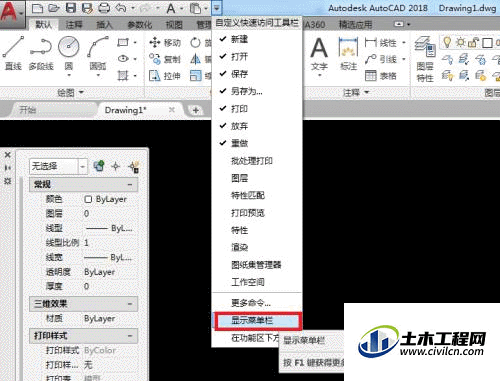Viewport: 500px width, 381px height.
Task: Click the light bulb layer on/off icon
Action: coord(447,43)
